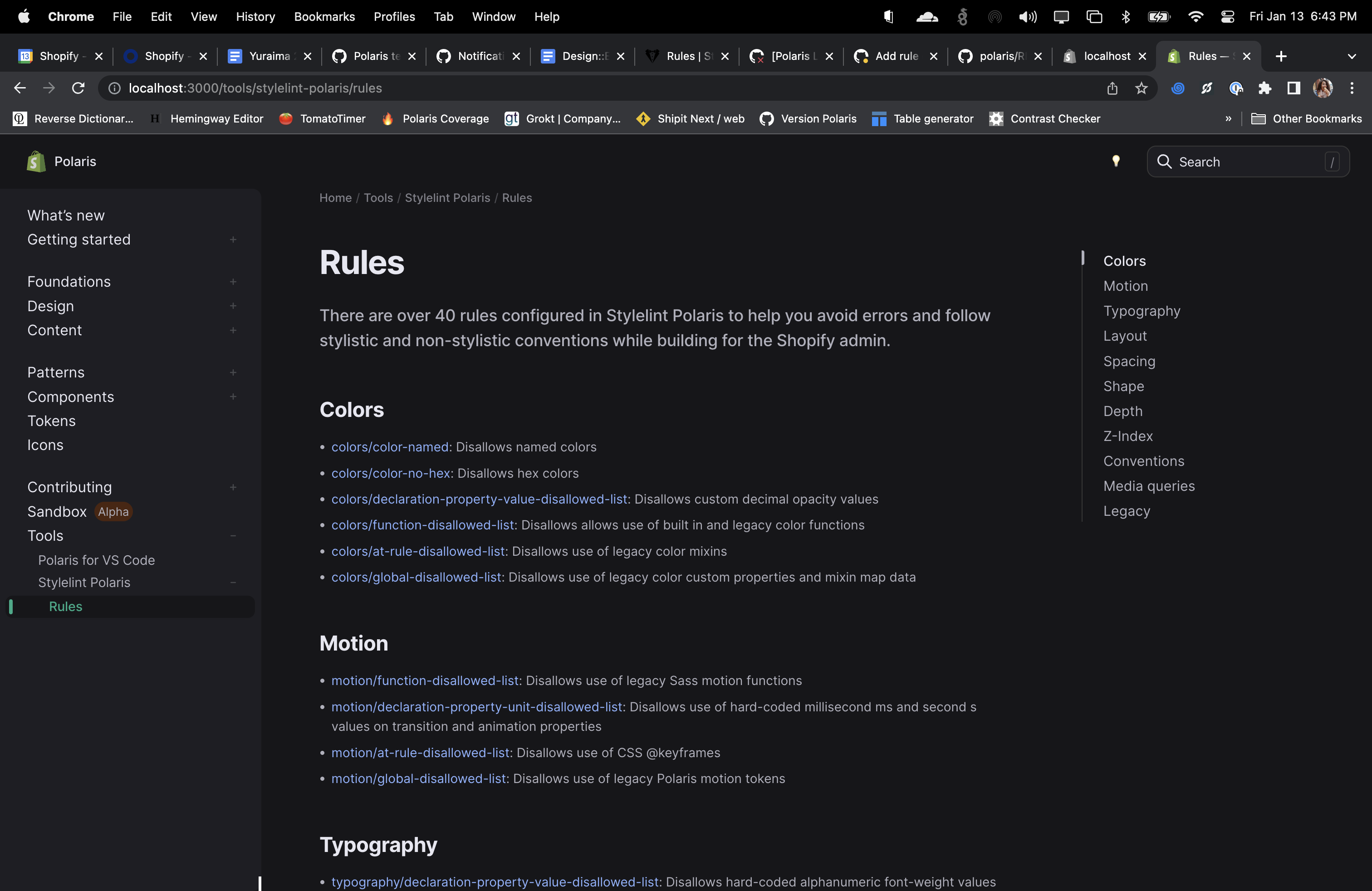Viewport: 1372px width, 891px height.
Task: Collapse the Tools nav section
Action: pos(233,536)
